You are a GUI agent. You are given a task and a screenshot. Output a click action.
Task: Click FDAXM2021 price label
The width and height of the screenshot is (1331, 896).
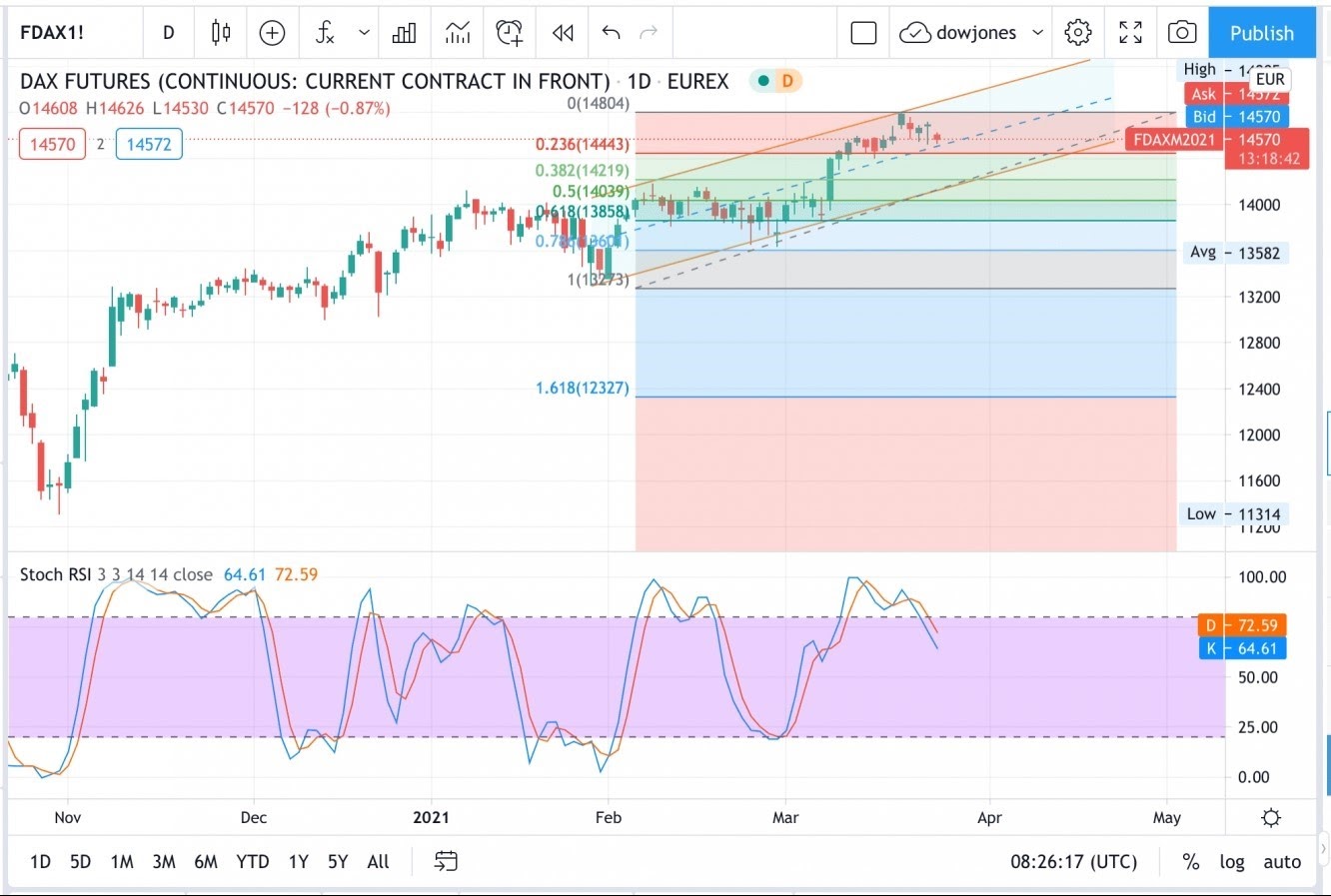(1173, 140)
